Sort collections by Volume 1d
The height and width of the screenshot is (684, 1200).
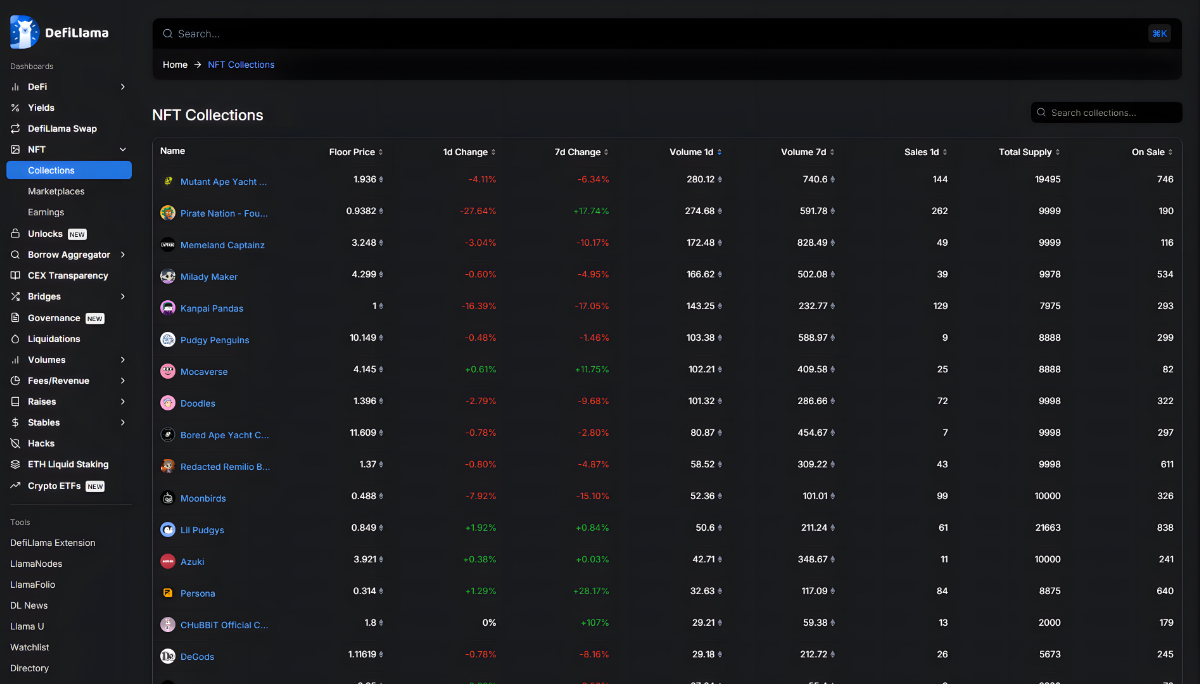[x=695, y=152]
